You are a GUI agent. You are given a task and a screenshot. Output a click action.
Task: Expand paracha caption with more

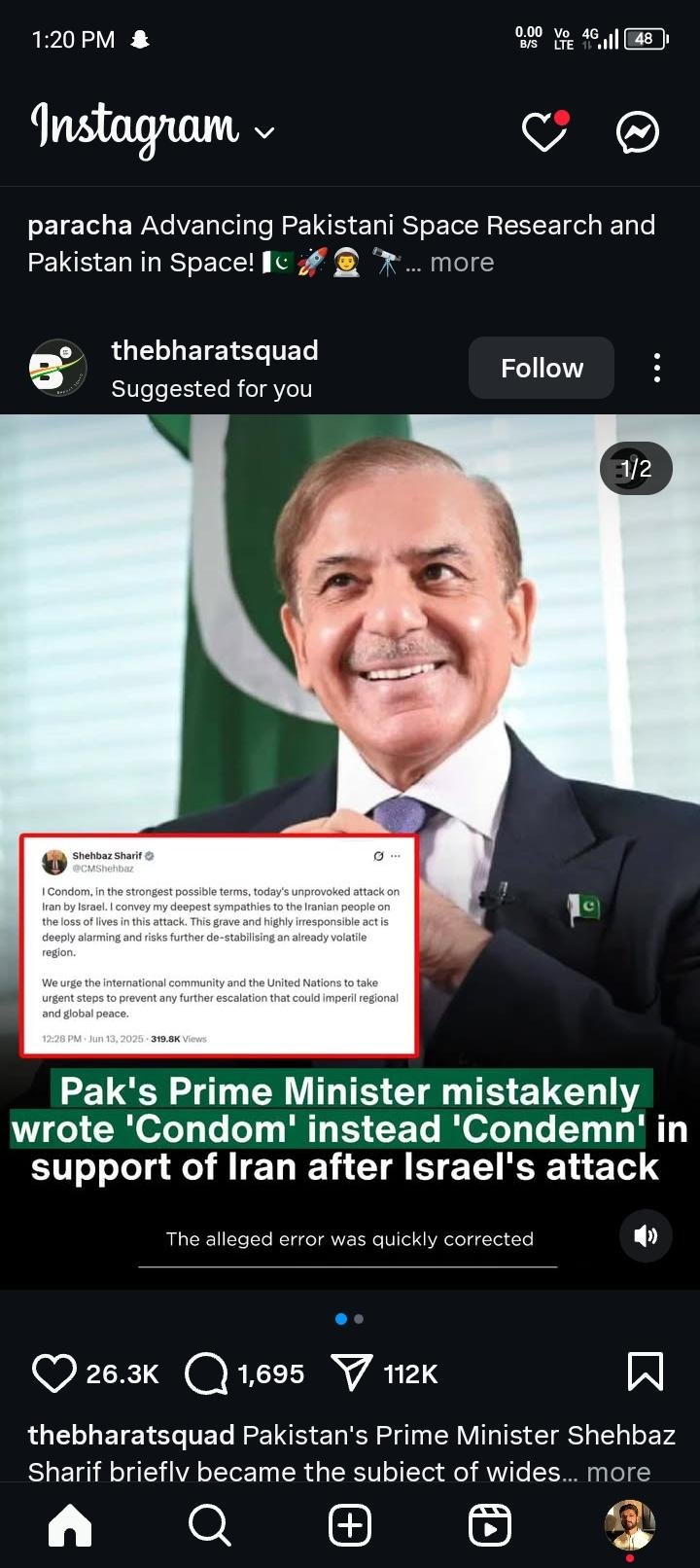pyautogui.click(x=462, y=263)
